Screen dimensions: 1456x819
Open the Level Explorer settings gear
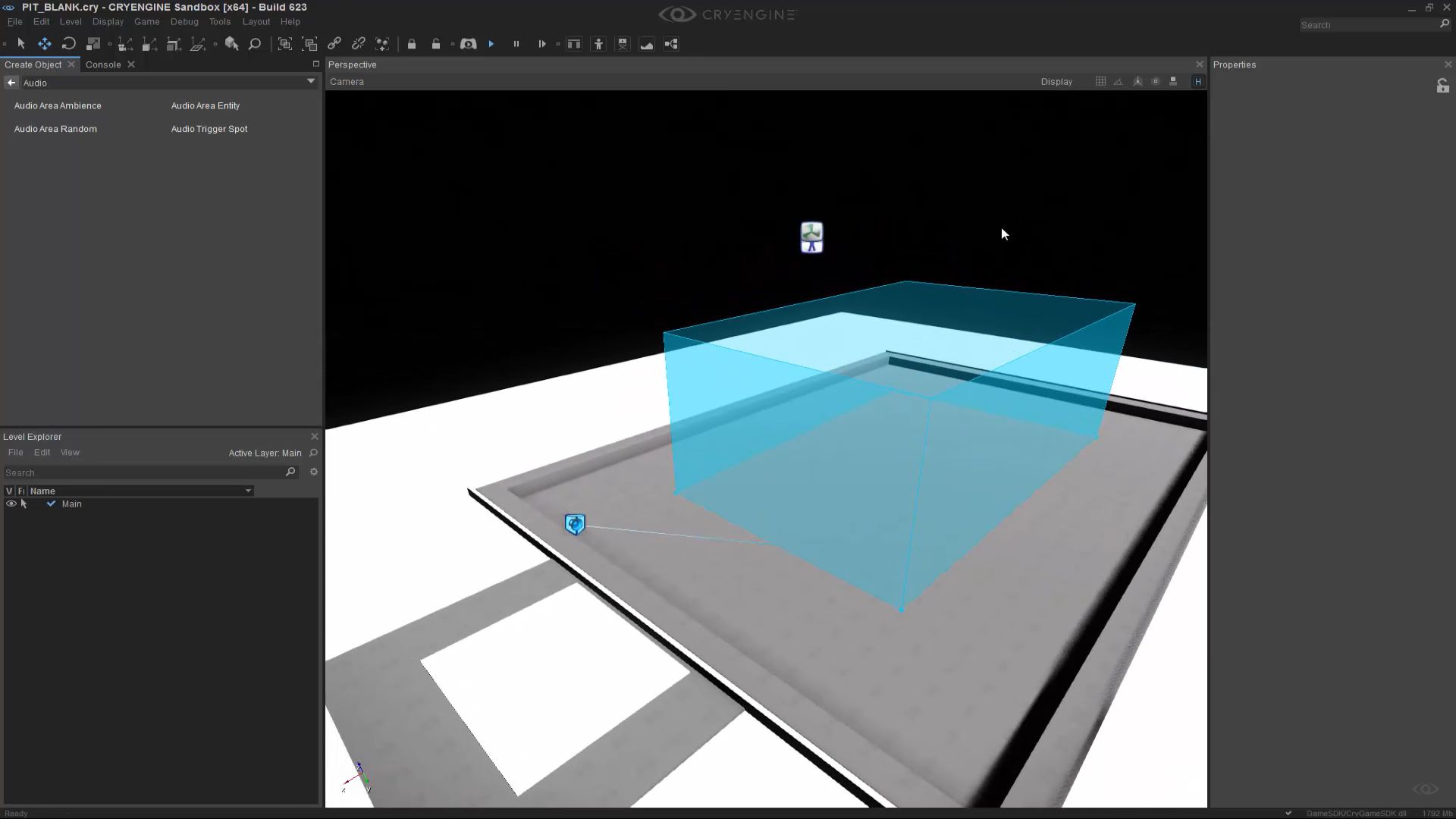tap(314, 472)
